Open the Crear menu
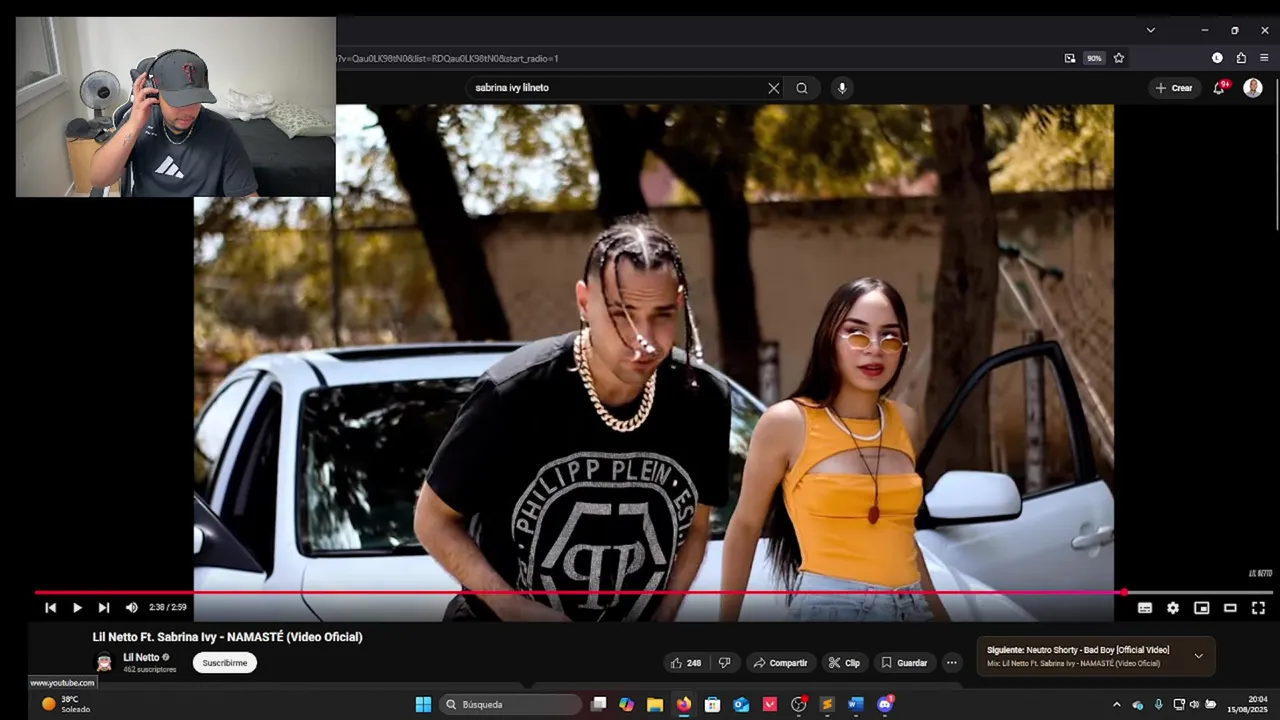The width and height of the screenshot is (1280, 720). [x=1174, y=88]
